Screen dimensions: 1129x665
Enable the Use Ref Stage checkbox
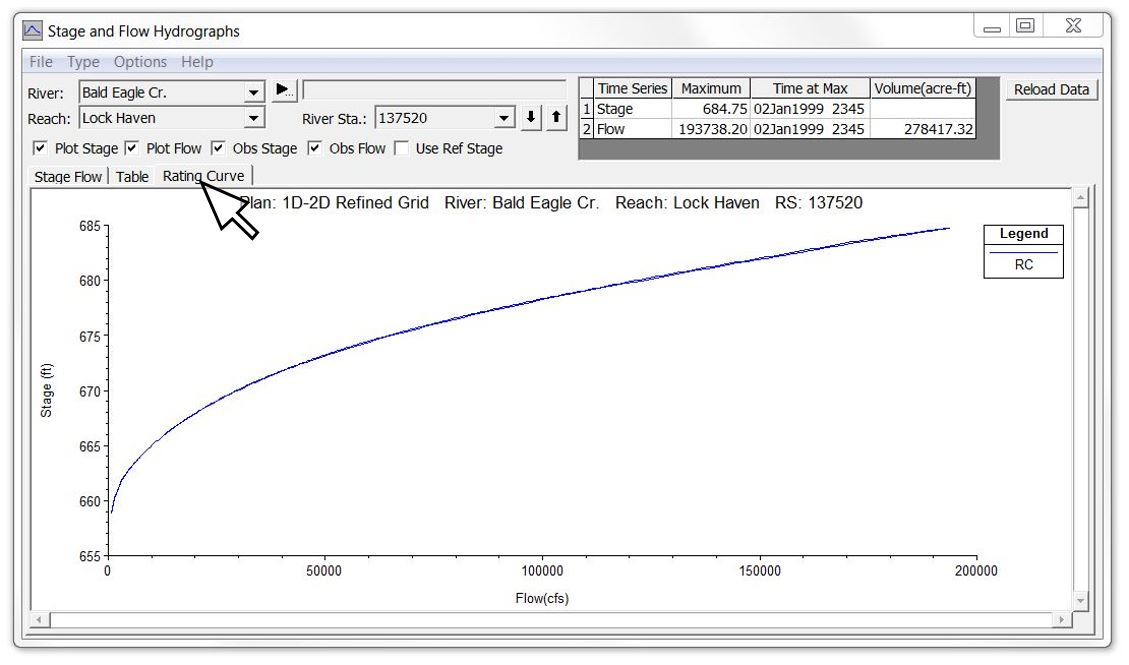point(402,148)
